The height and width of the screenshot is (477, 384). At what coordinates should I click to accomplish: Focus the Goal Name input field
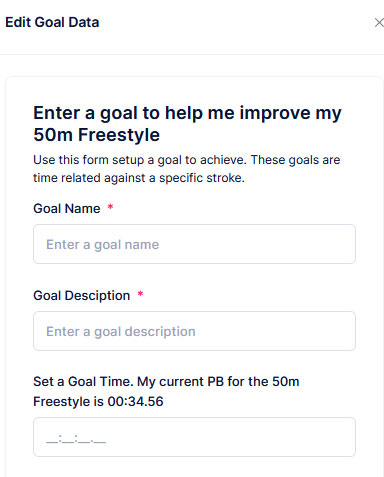click(194, 244)
